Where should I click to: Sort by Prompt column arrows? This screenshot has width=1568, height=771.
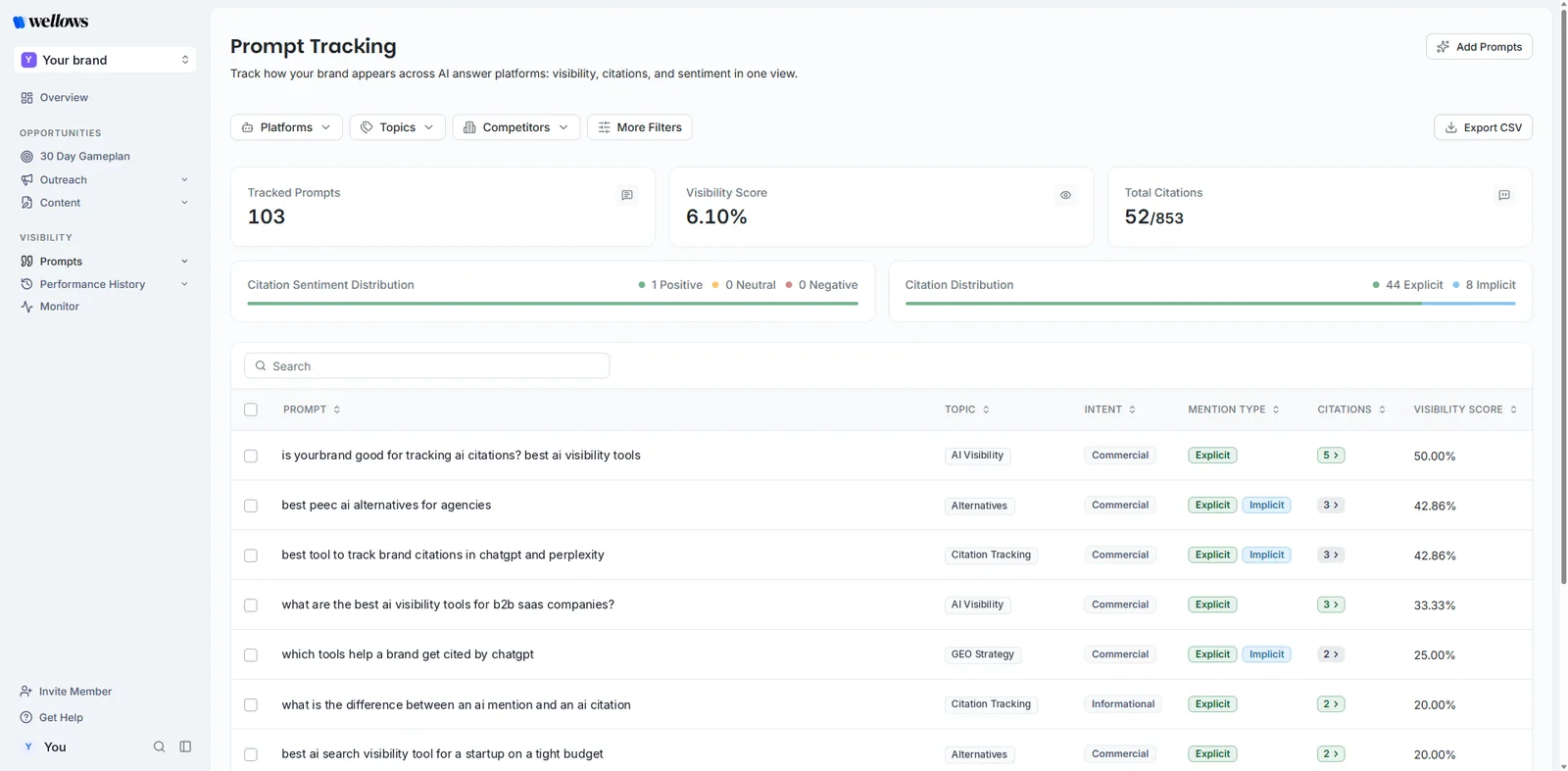tap(337, 410)
